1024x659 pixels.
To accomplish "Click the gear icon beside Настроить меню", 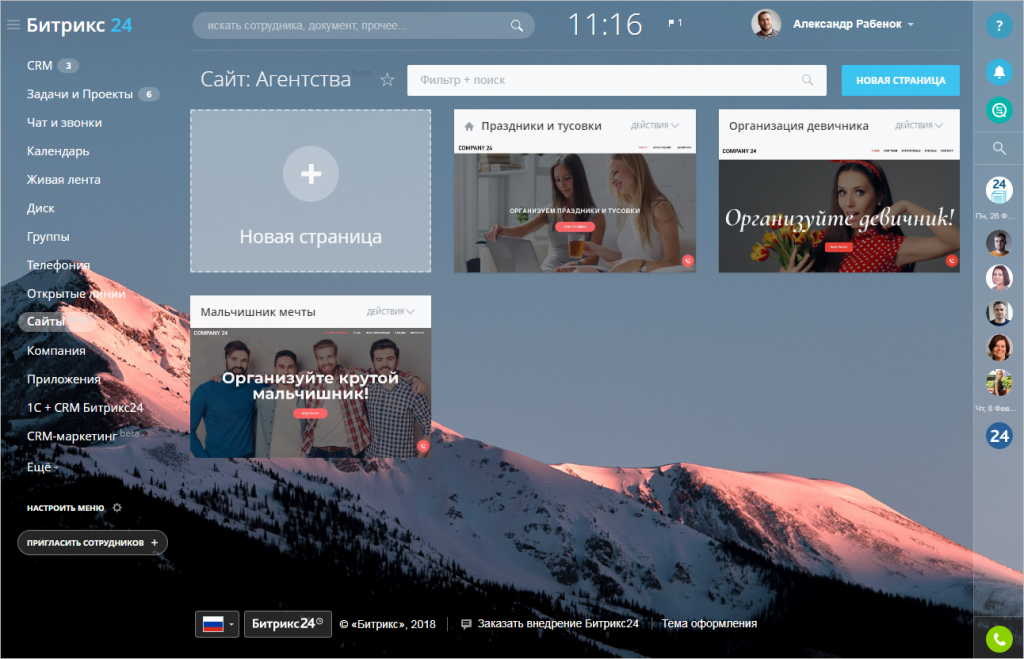I will pyautogui.click(x=117, y=508).
